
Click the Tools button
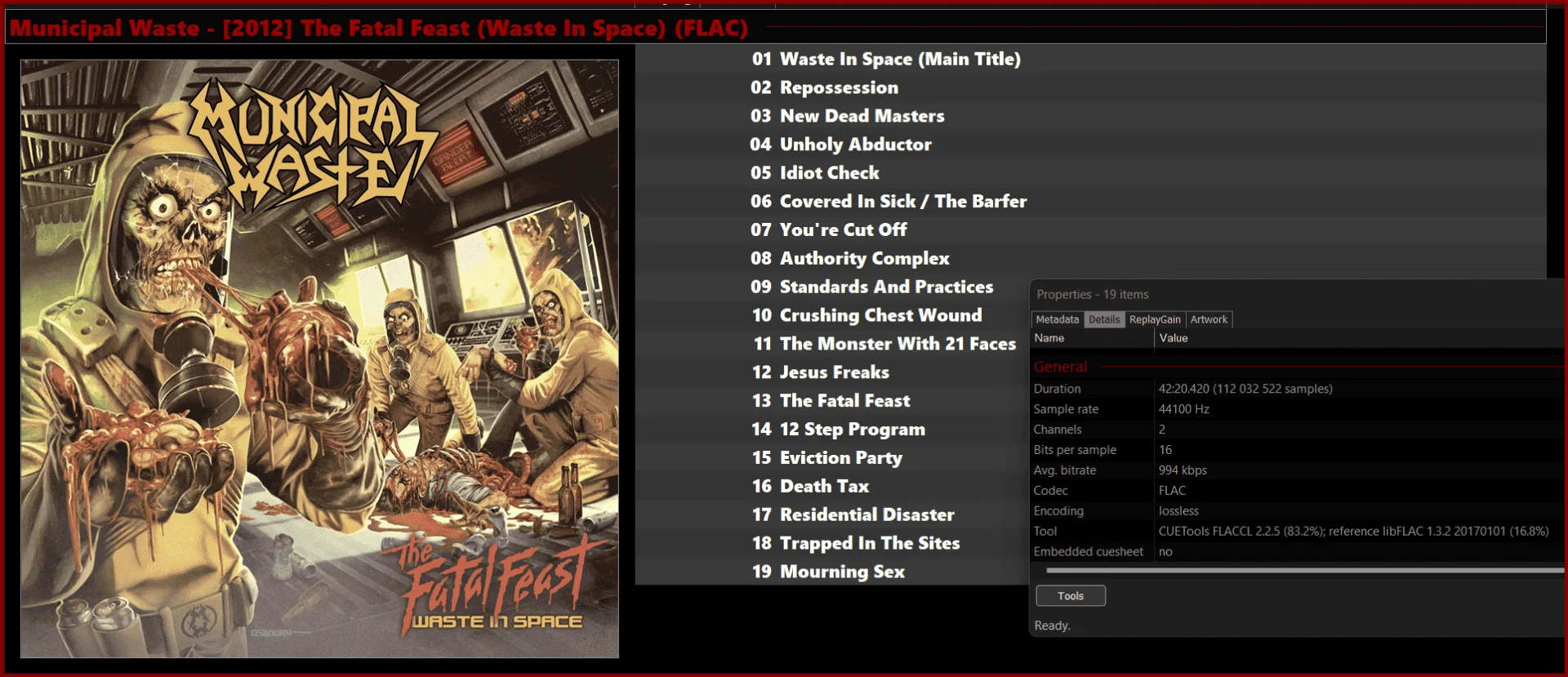[x=1071, y=596]
